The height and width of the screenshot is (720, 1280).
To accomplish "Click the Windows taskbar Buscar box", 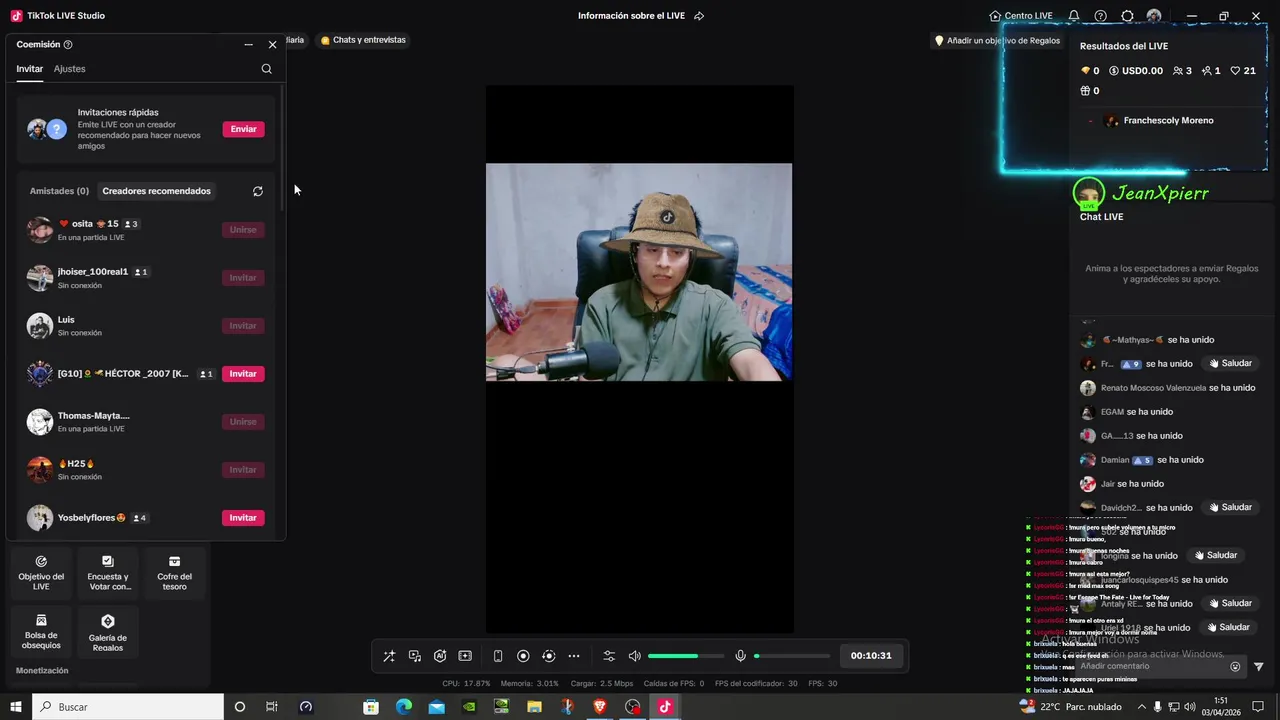I will 128,707.
